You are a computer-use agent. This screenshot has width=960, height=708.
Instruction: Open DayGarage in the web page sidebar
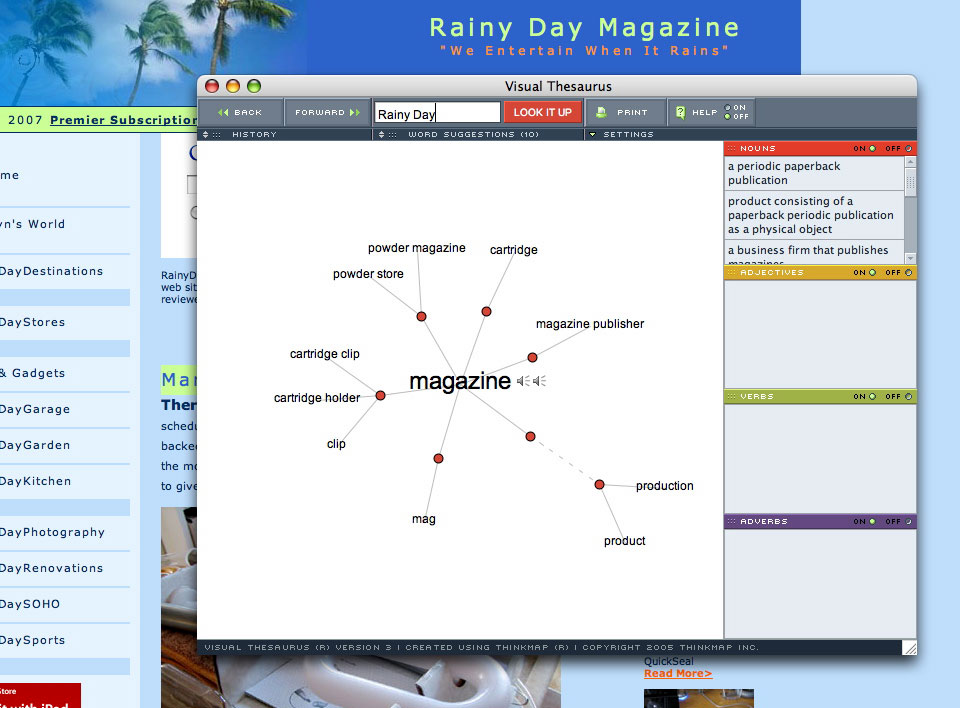coord(35,409)
